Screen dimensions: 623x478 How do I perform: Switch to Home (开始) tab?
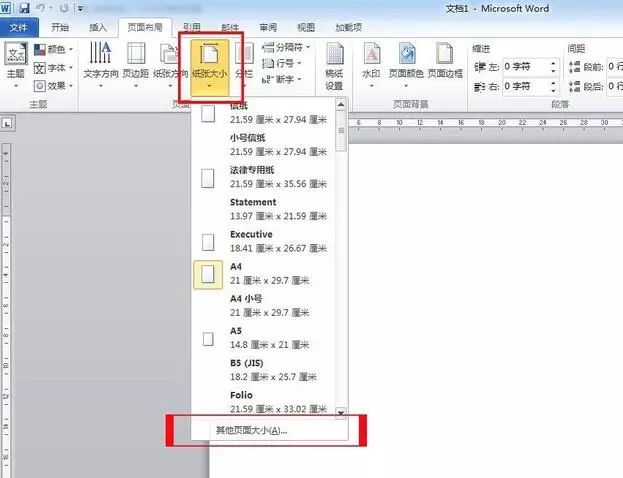point(60,27)
